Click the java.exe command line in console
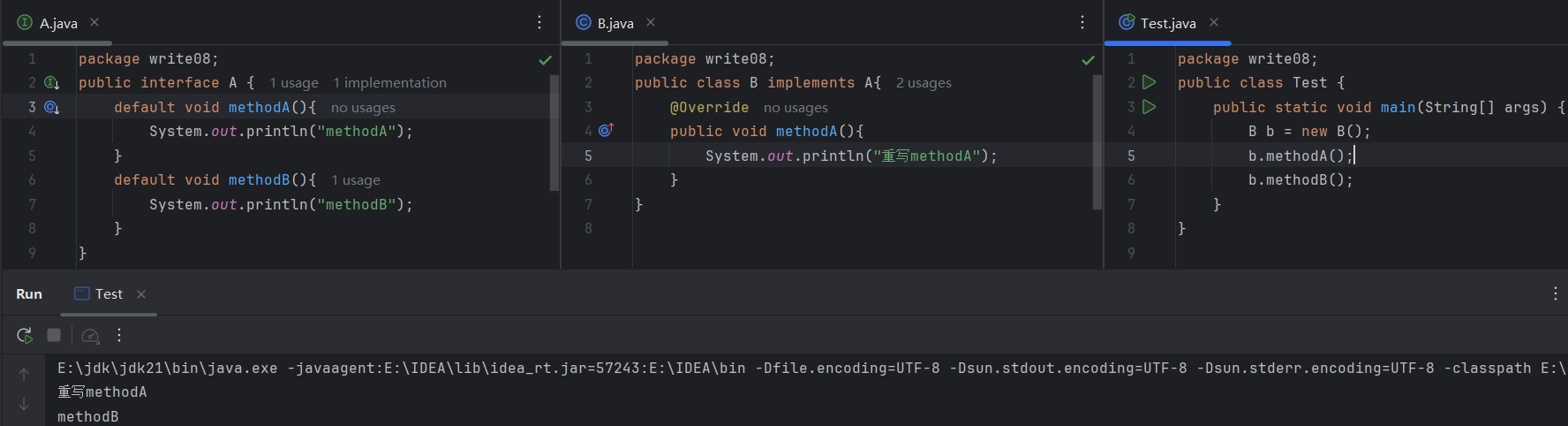The width and height of the screenshot is (1568, 426). pos(811,369)
